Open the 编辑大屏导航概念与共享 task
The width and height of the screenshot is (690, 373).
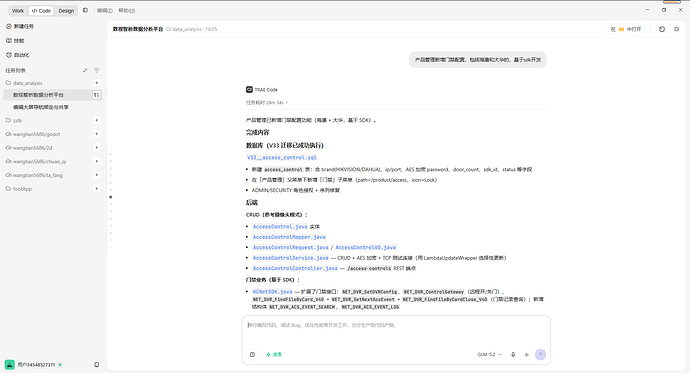(41, 107)
